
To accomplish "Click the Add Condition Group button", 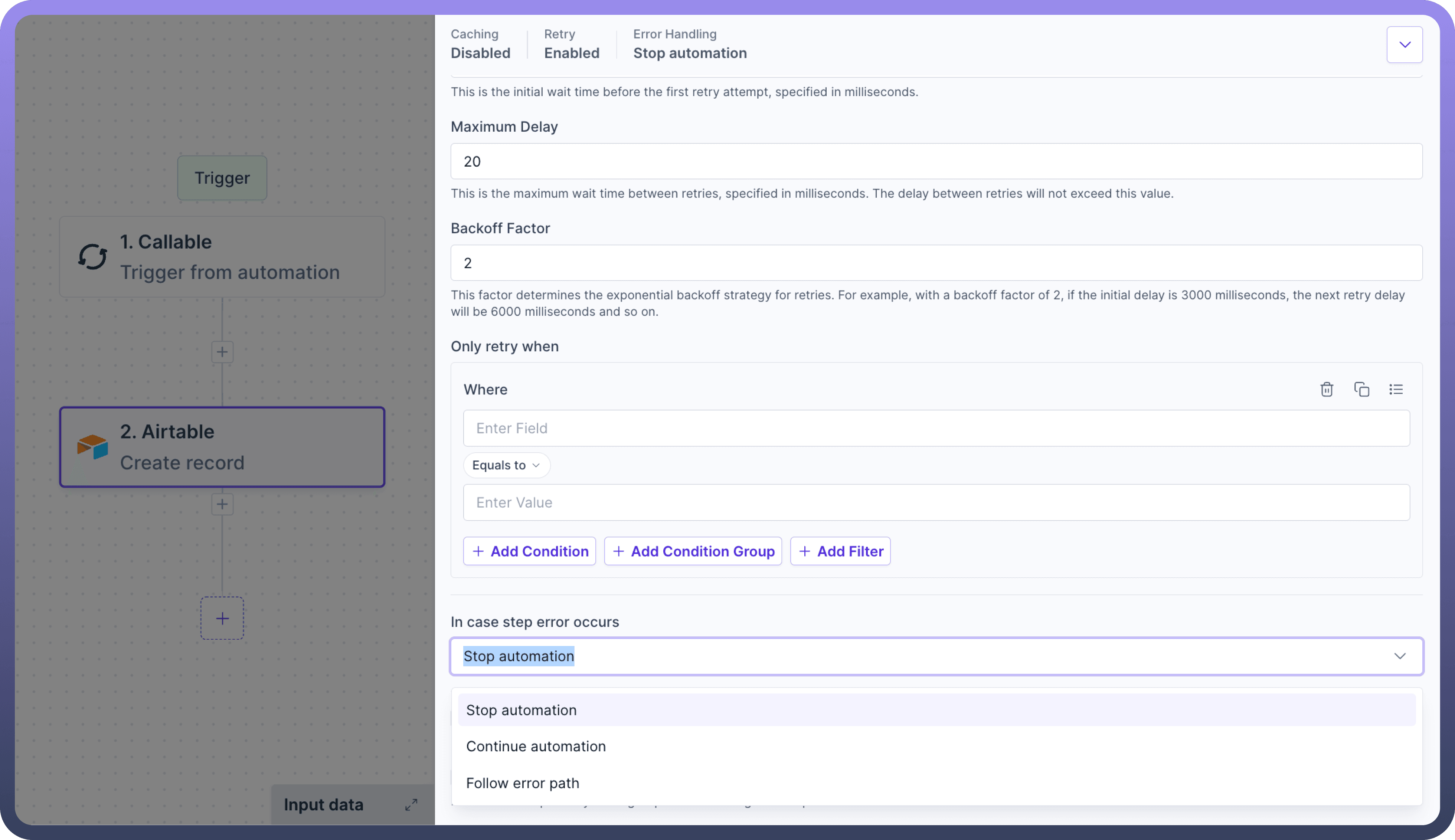I will coord(693,551).
